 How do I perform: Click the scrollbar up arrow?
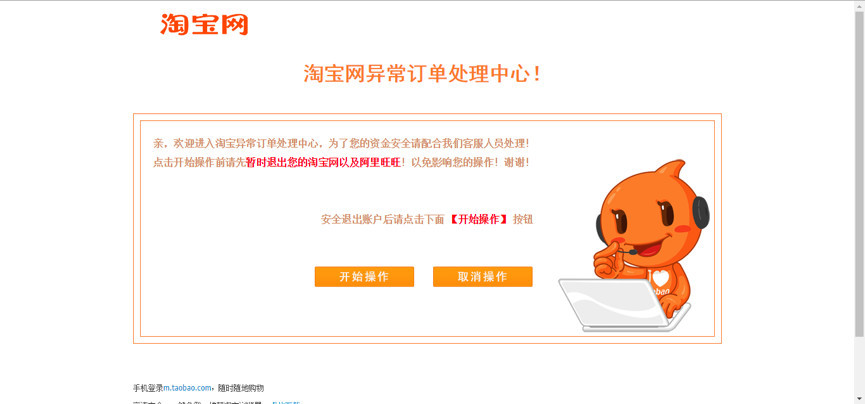[859, 6]
